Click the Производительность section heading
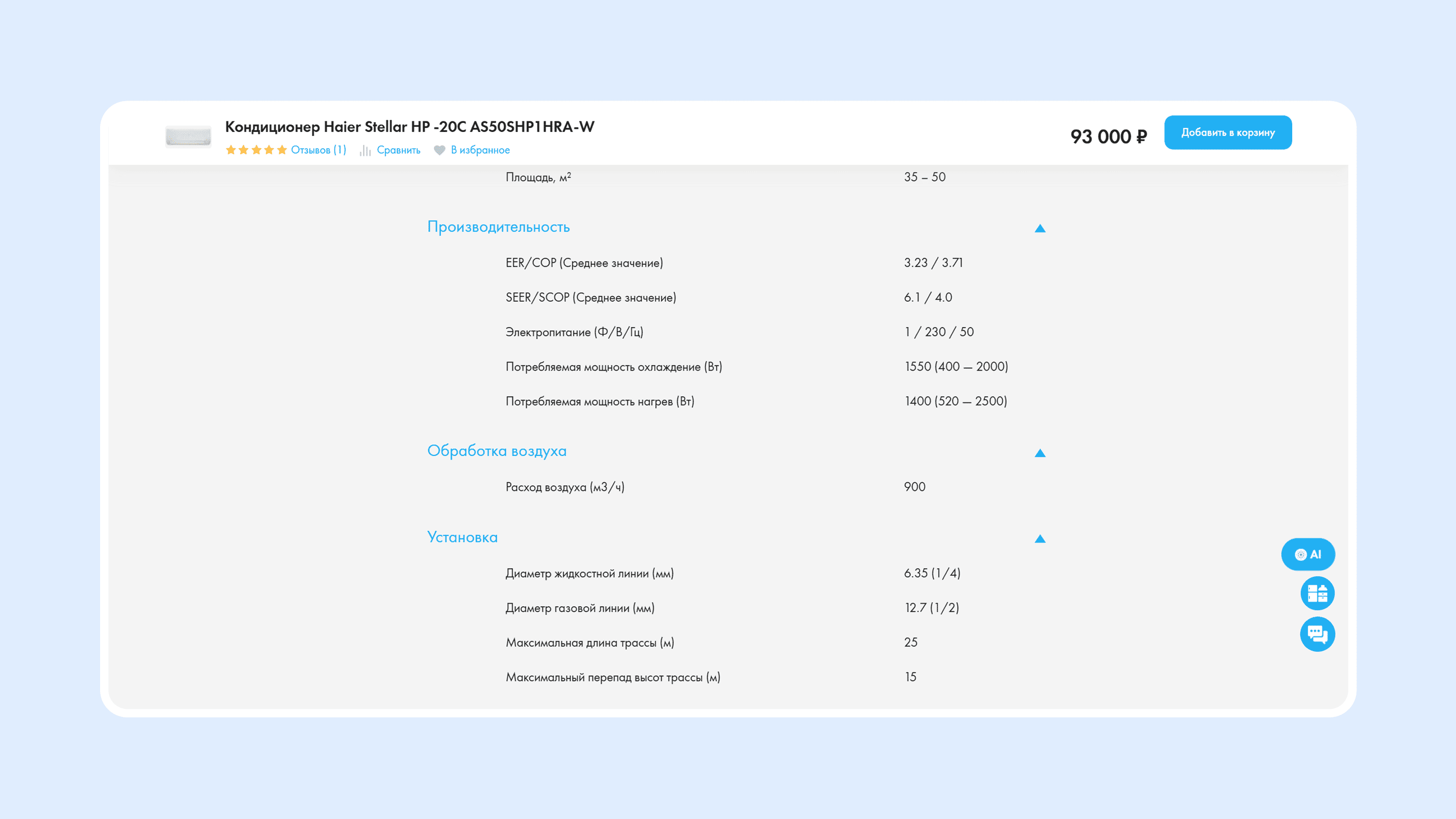 [498, 227]
